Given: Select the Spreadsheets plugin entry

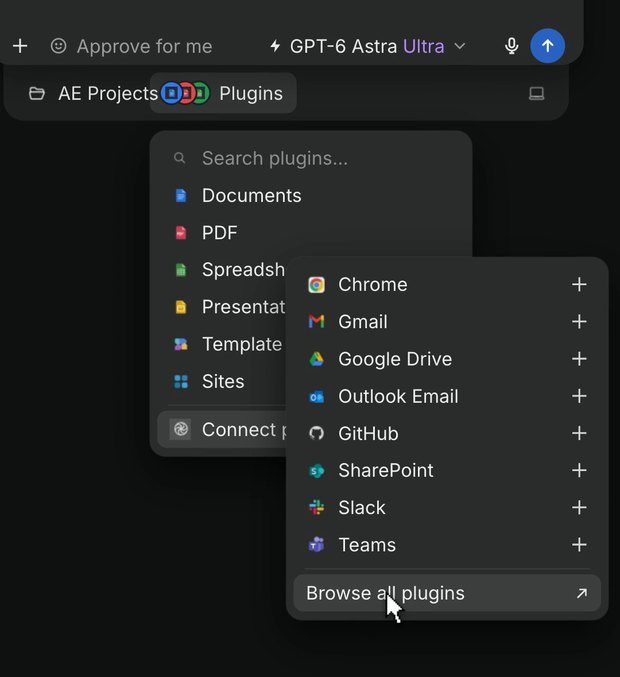Looking at the screenshot, I should [222, 270].
